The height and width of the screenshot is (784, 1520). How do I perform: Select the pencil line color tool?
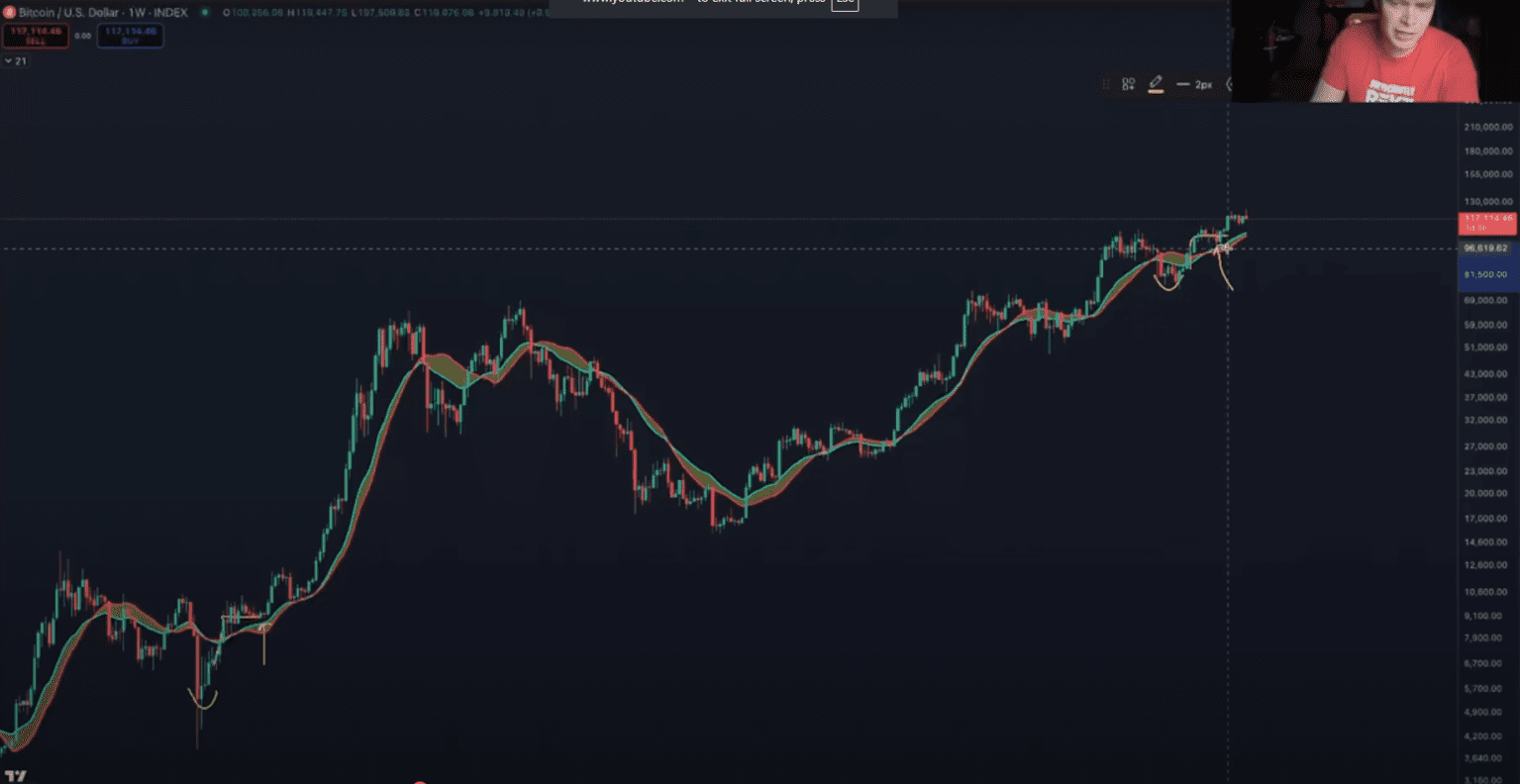(x=1156, y=84)
